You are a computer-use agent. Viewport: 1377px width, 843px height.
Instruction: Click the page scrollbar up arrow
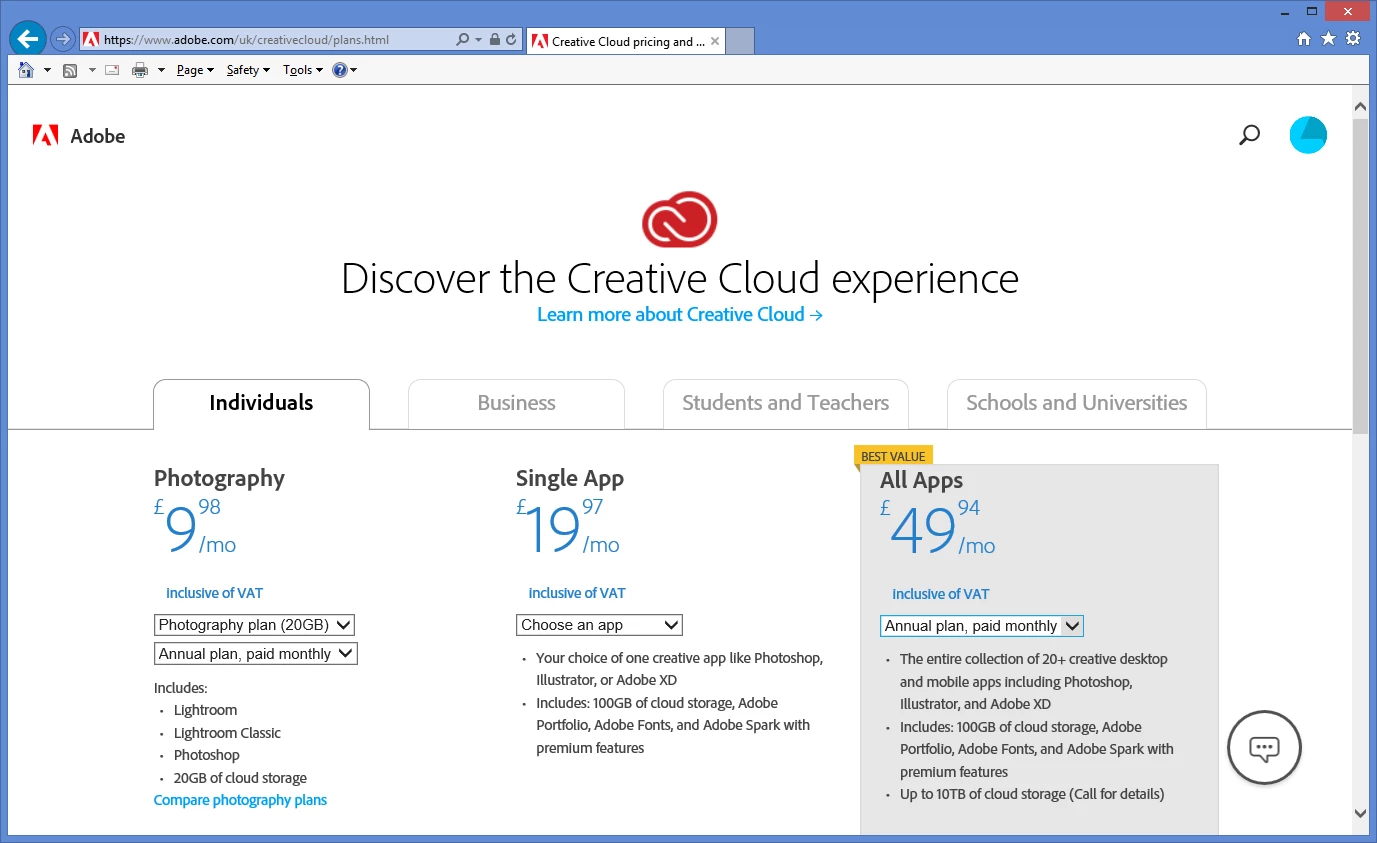[x=1360, y=106]
